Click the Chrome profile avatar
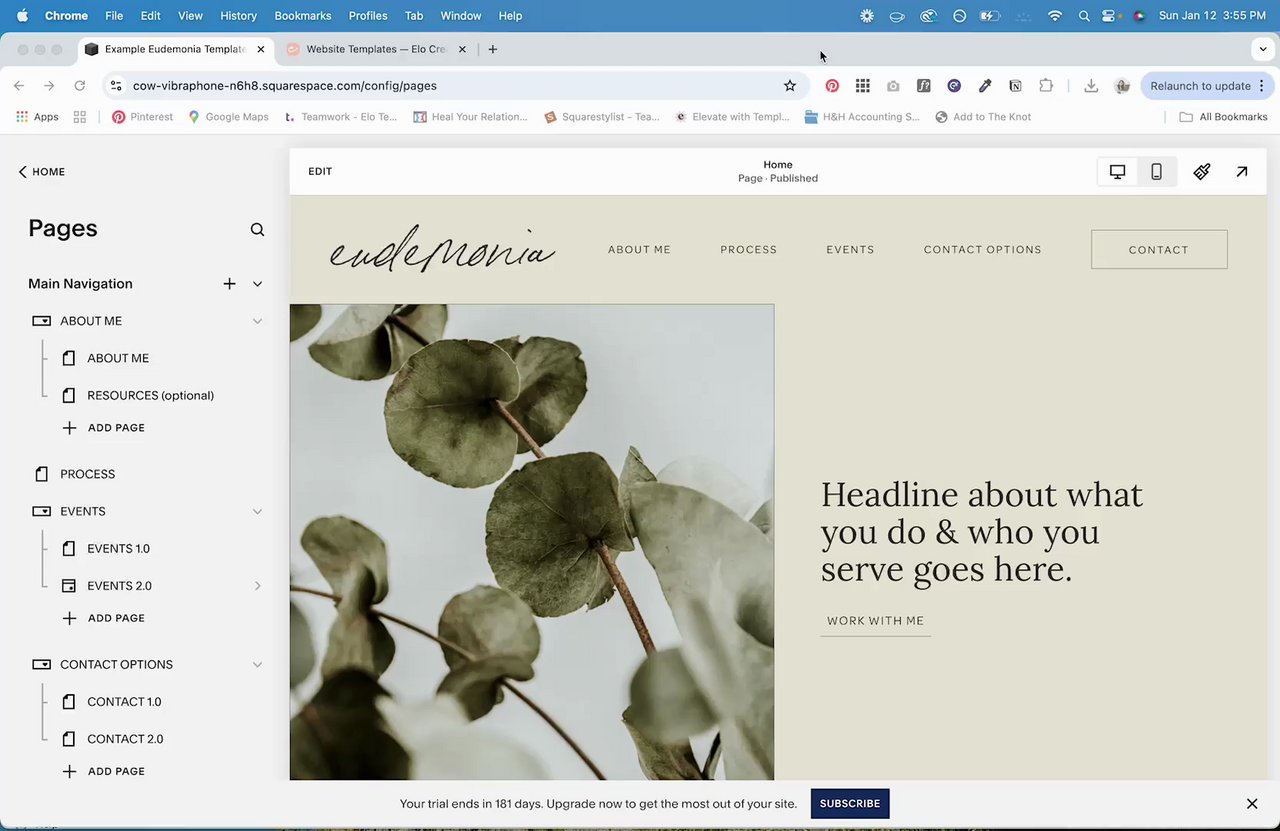Screen dimensions: 1280x831 [x=1122, y=86]
